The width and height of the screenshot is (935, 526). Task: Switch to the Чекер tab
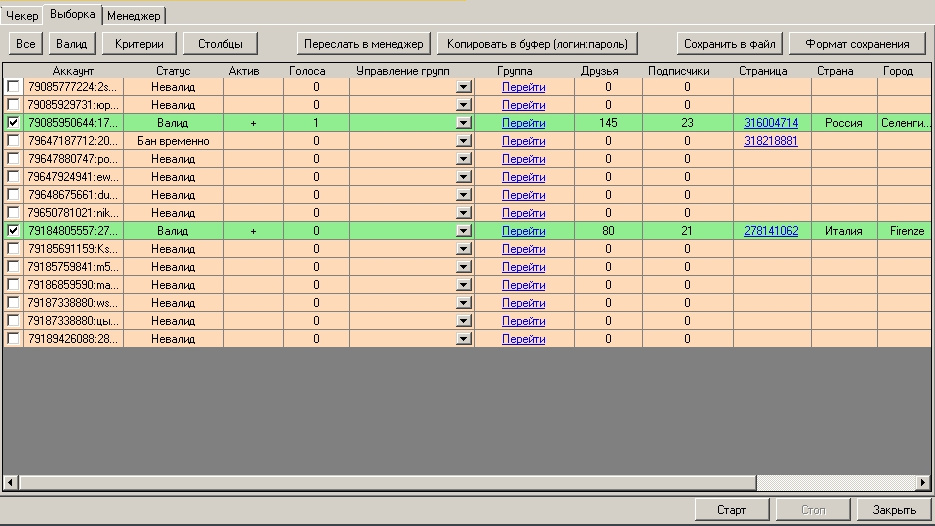click(x=22, y=16)
